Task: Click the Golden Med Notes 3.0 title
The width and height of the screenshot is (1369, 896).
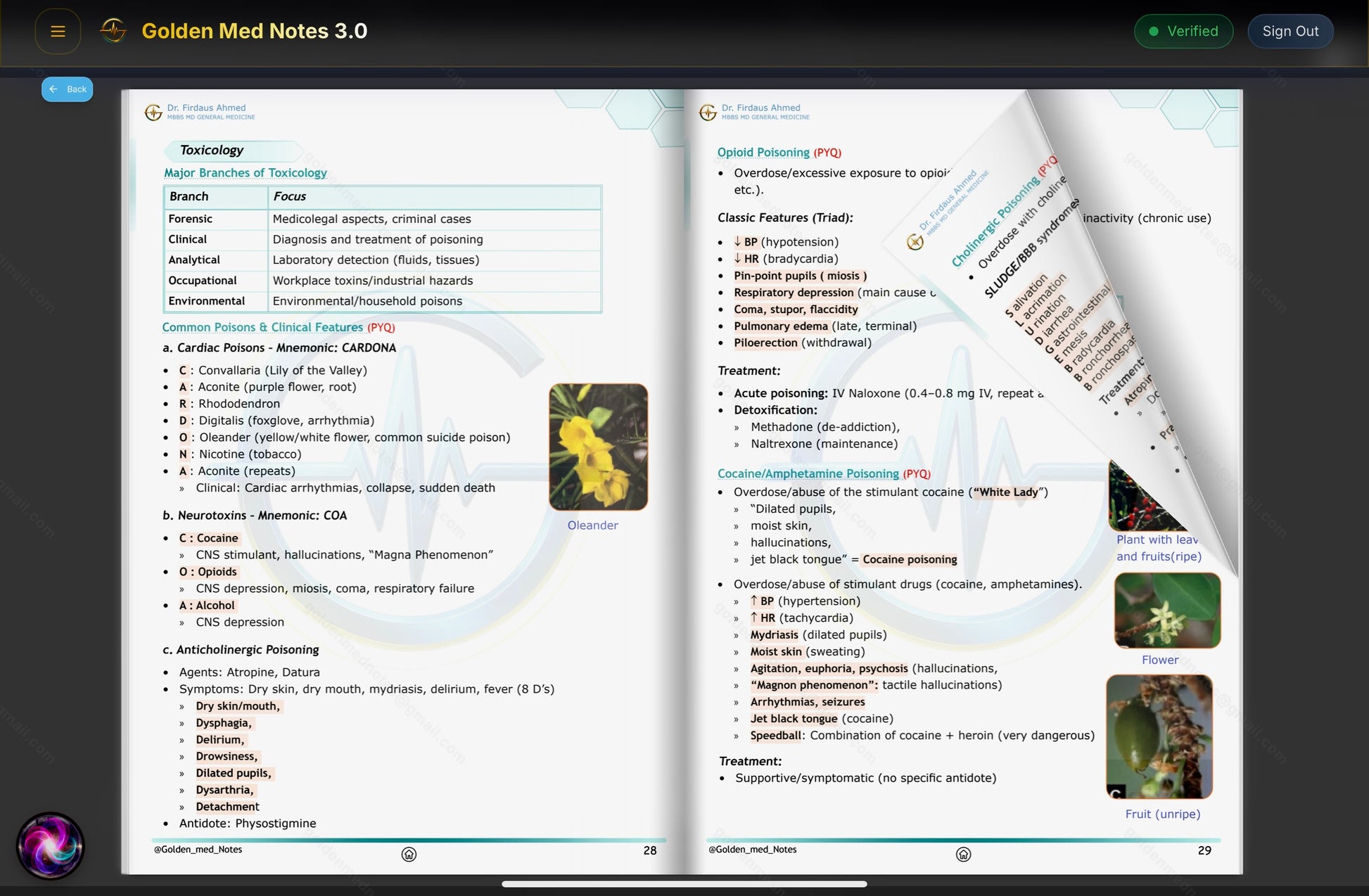Action: 254,32
